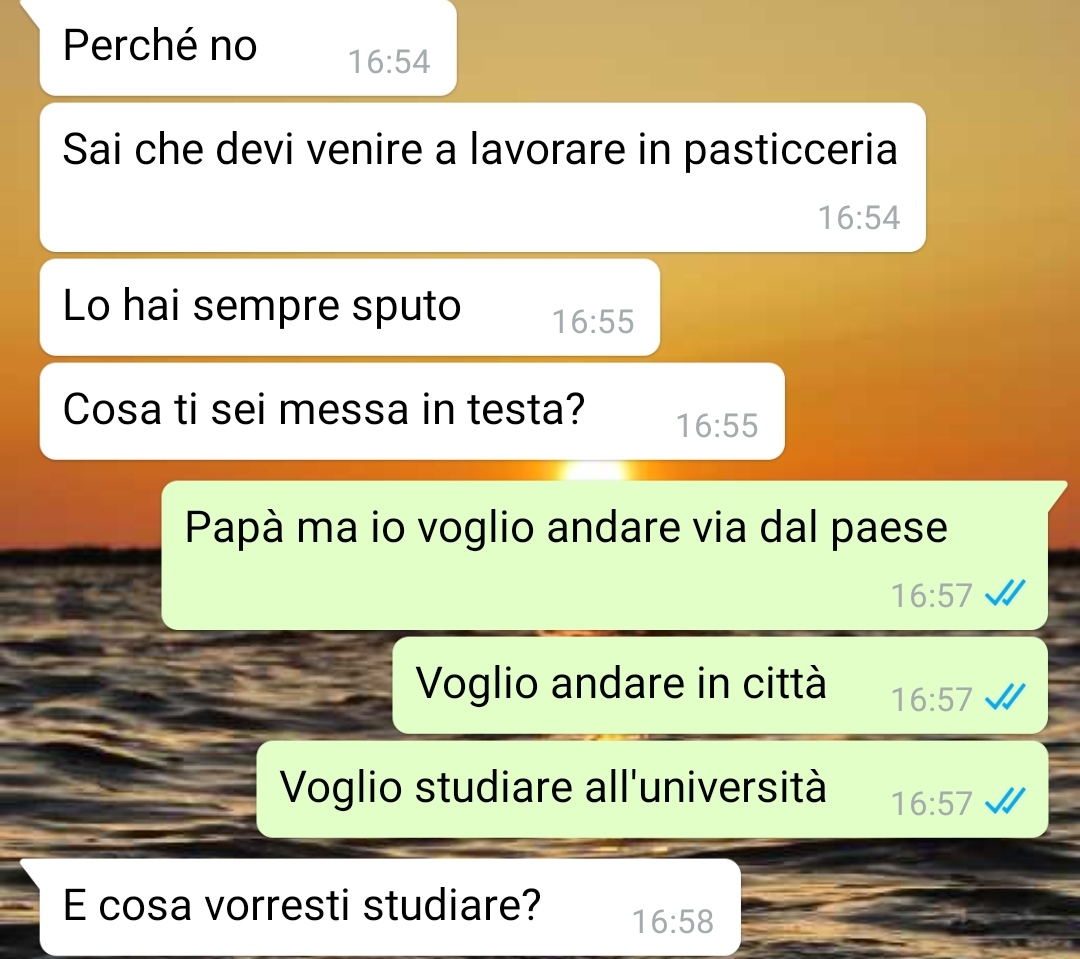The width and height of the screenshot is (1080, 959).
Task: Select 'E cosa vorresti studiare?' message
Action: pyautogui.click(x=390, y=907)
